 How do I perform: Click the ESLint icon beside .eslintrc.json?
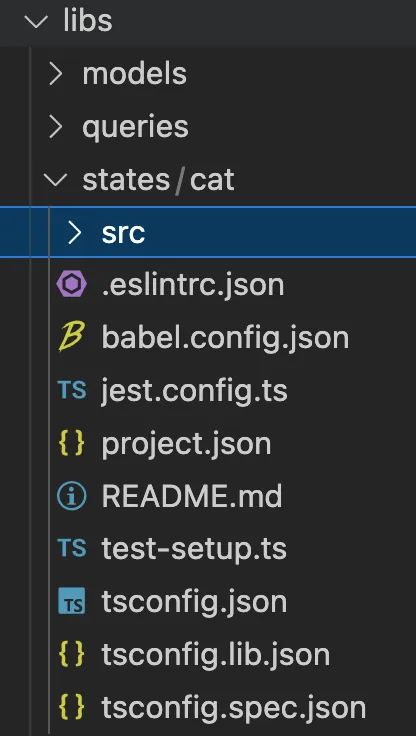coord(72,284)
